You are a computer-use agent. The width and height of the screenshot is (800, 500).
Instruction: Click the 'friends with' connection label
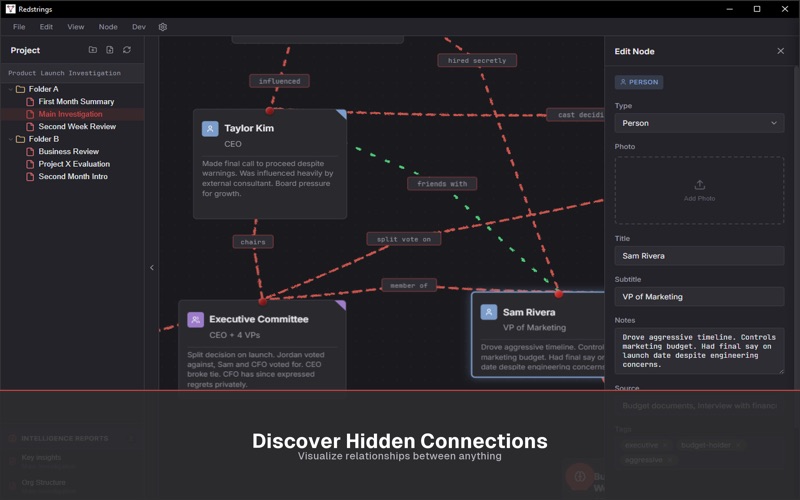tap(442, 184)
